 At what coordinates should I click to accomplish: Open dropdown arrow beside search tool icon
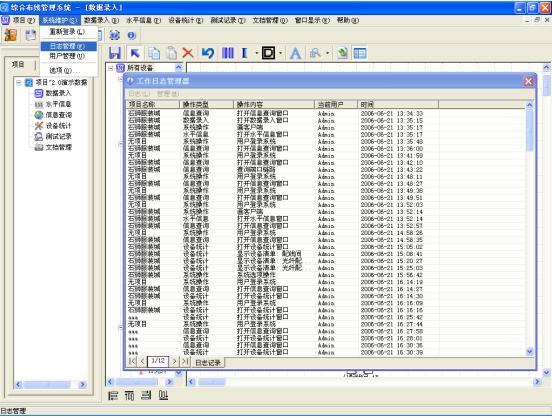(x=327, y=53)
